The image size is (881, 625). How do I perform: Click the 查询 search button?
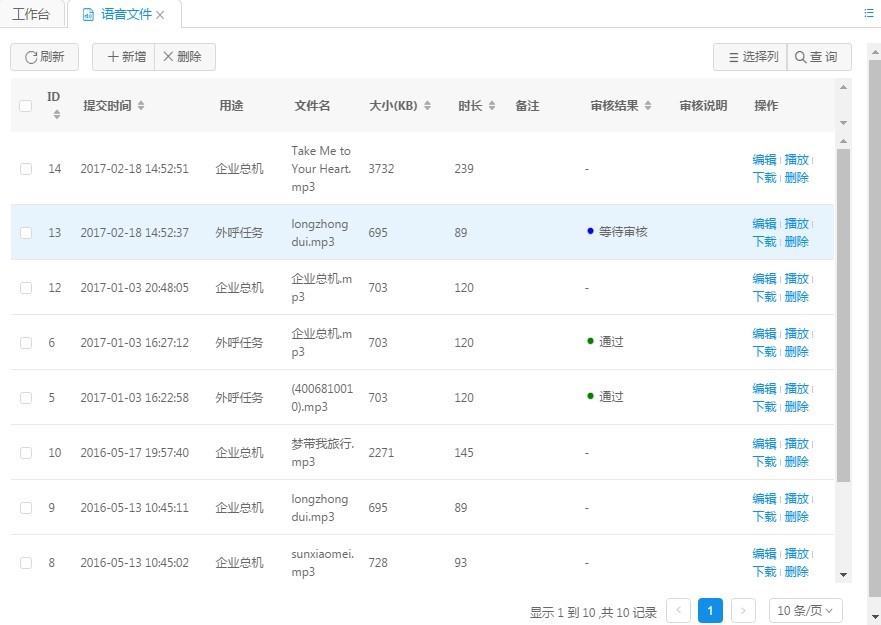(x=819, y=57)
